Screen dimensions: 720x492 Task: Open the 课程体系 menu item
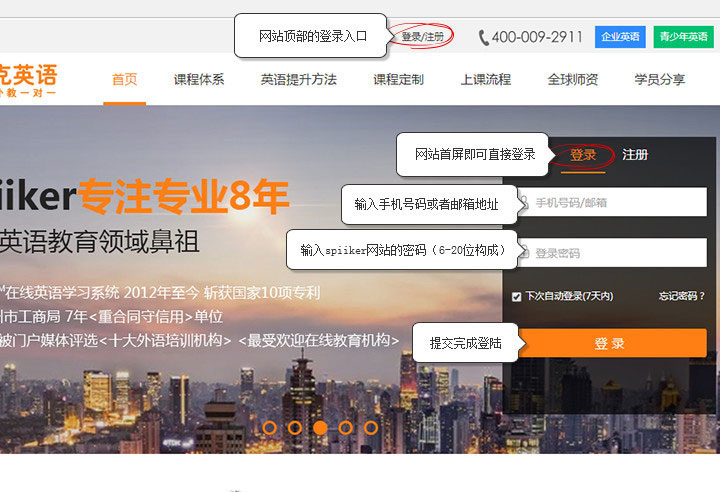[199, 80]
